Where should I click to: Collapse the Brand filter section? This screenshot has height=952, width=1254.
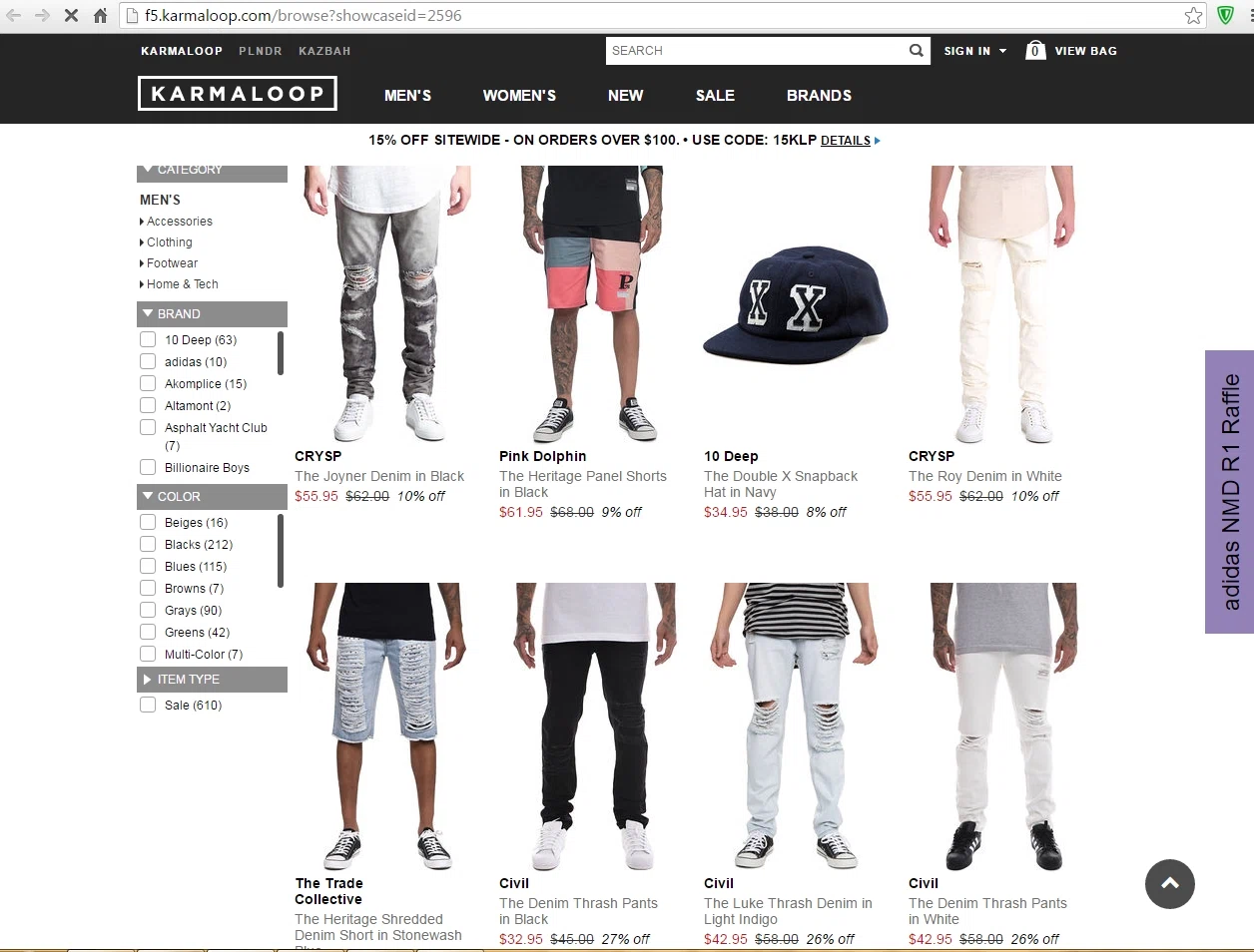click(x=212, y=314)
